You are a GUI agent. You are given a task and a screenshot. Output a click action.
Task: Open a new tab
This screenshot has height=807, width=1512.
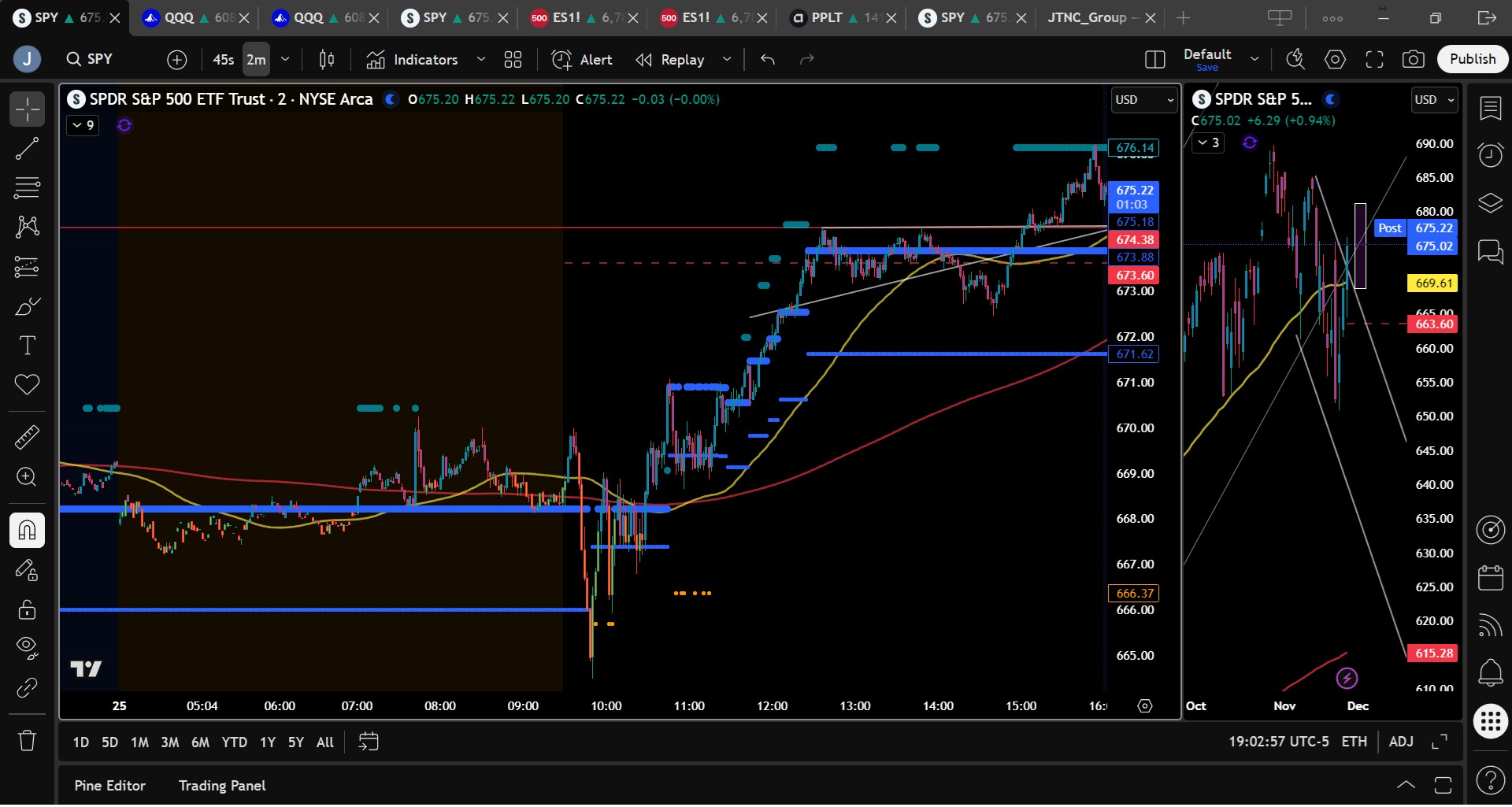coord(1183,17)
